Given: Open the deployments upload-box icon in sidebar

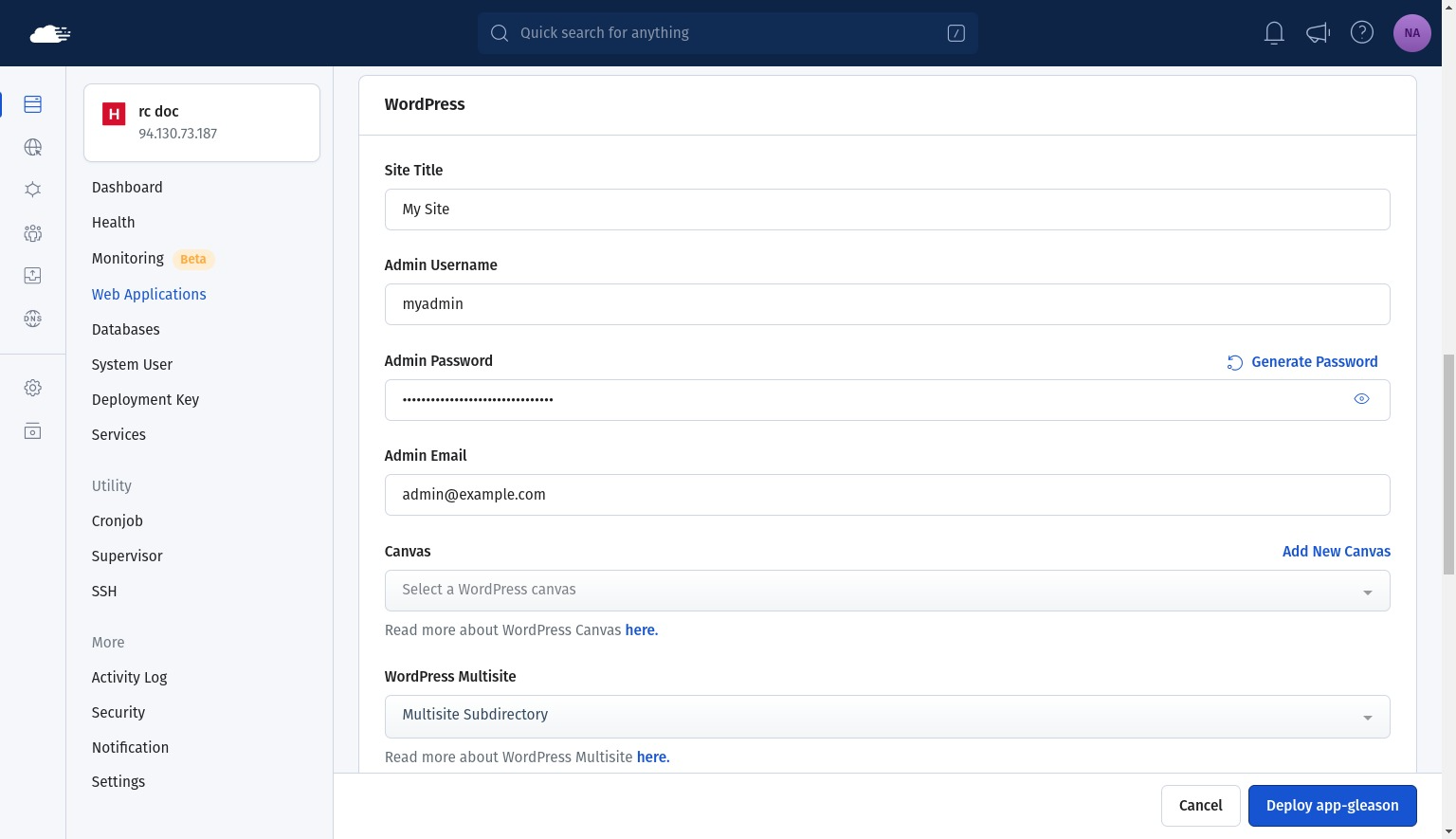Looking at the screenshot, I should pyautogui.click(x=32, y=275).
